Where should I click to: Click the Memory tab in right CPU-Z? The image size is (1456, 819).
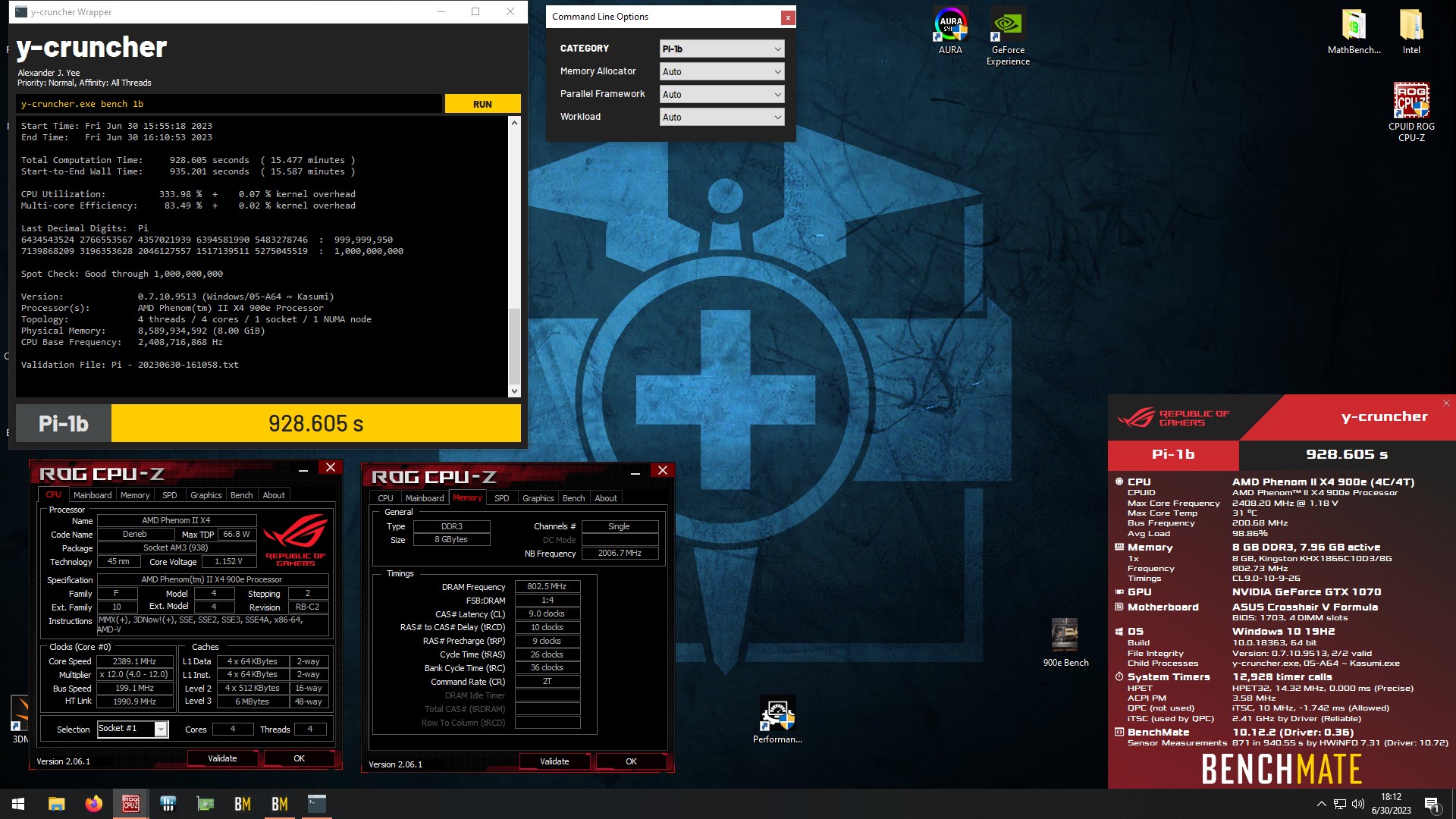[x=467, y=497]
